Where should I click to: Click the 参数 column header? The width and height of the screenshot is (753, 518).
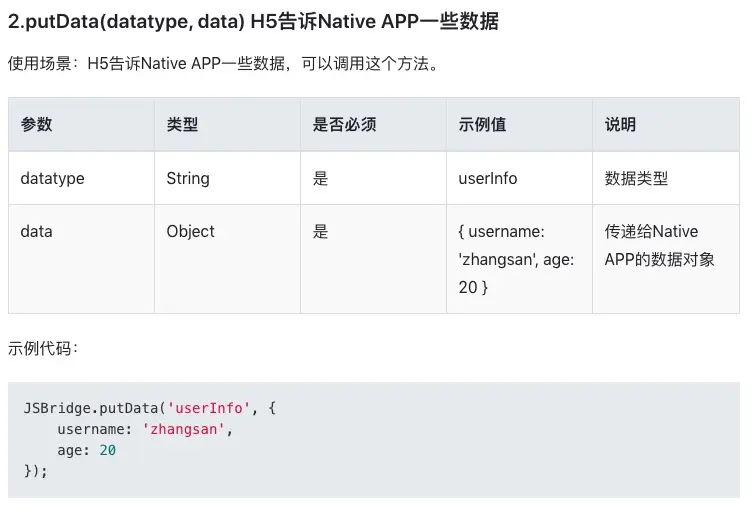click(x=37, y=124)
